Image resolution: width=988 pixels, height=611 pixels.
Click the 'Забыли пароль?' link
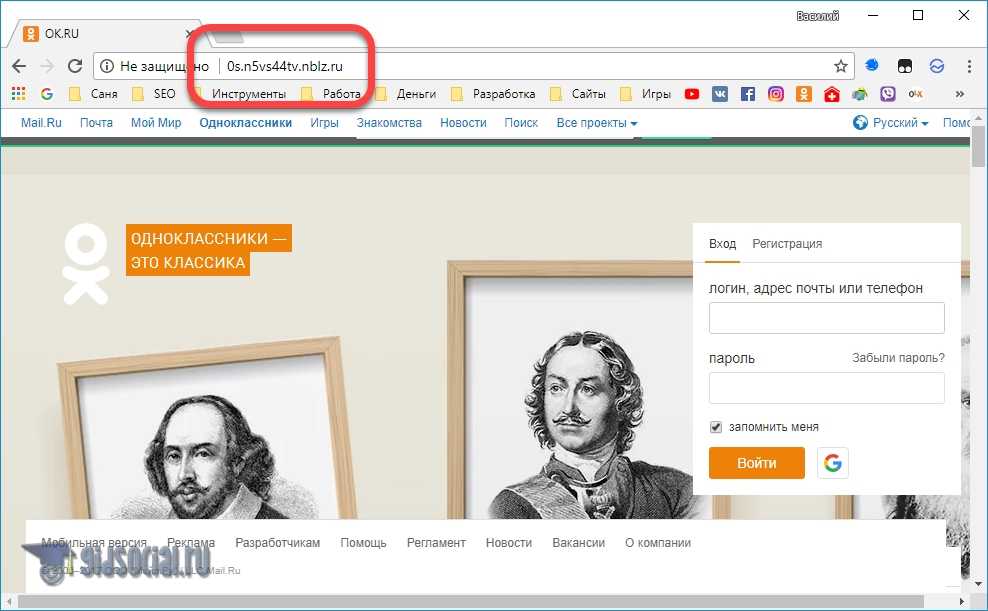point(898,358)
